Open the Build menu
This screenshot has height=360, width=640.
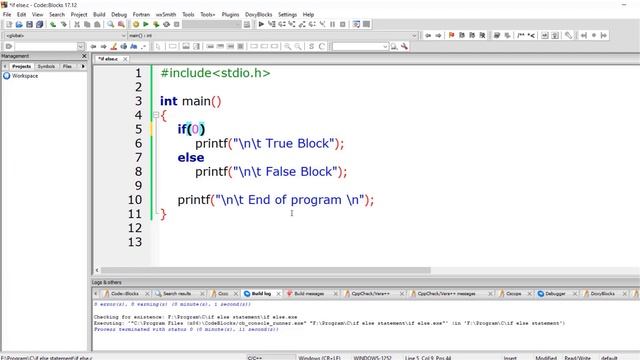[99, 14]
